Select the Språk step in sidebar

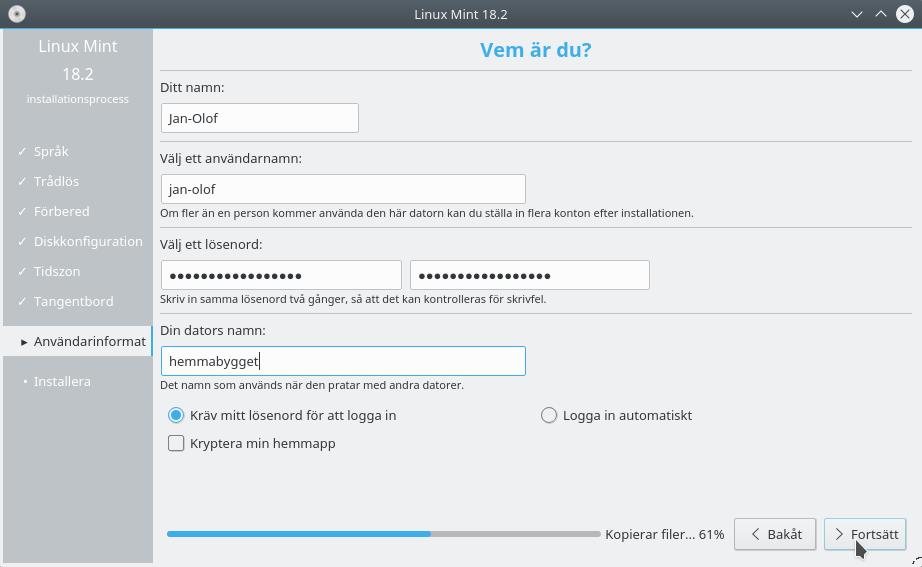click(51, 151)
